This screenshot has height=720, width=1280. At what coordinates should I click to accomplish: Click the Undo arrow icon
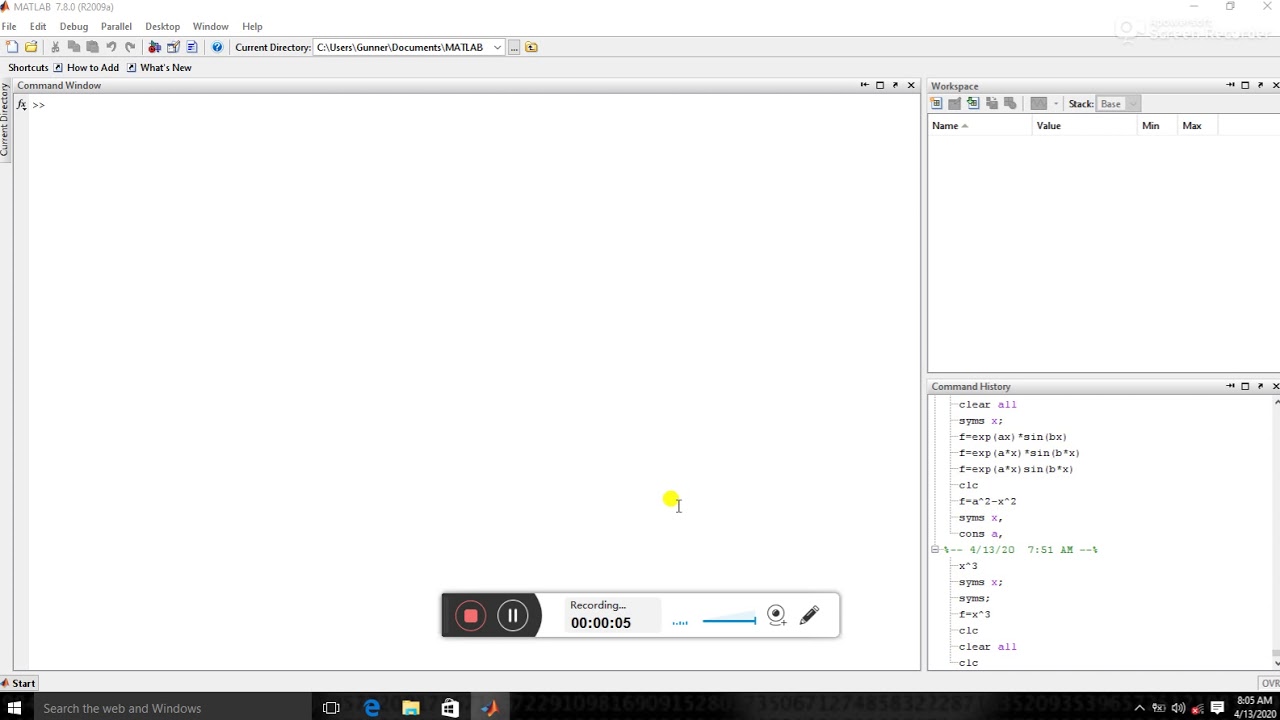click(x=111, y=47)
